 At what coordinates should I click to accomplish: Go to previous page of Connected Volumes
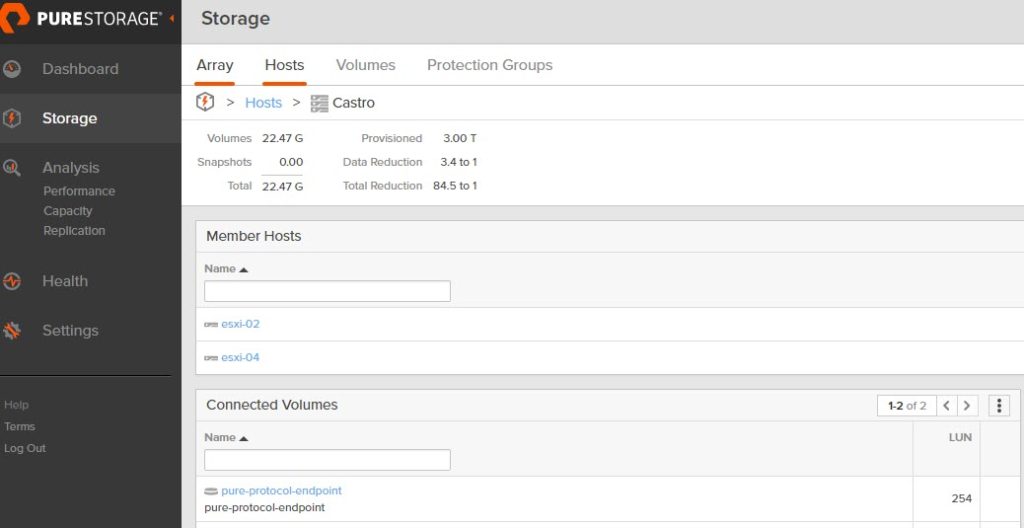[947, 406]
